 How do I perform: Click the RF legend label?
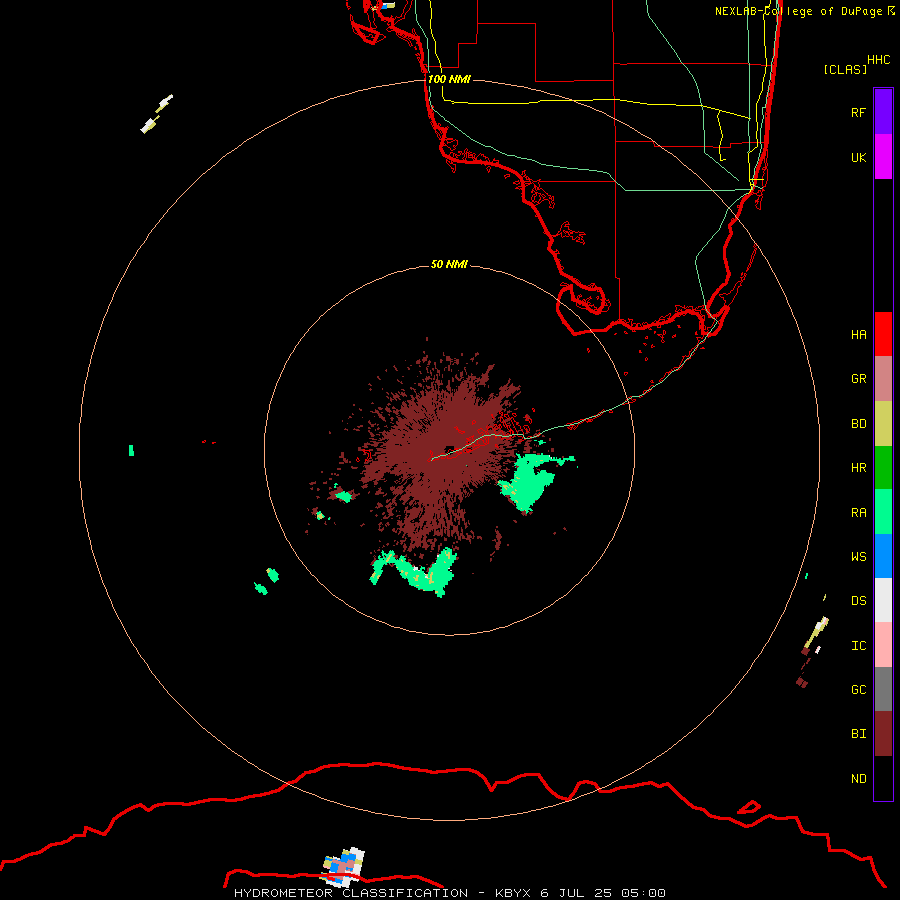858,112
